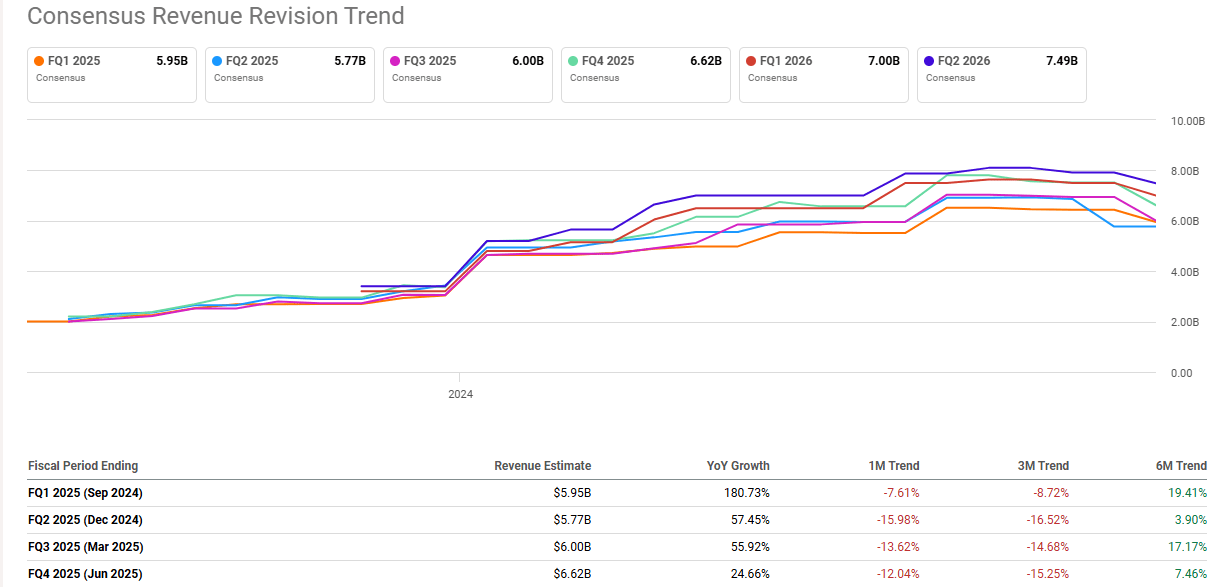Click the -15.25% 3M trend value
Viewport: 1222px width, 587px height.
(x=1048, y=574)
